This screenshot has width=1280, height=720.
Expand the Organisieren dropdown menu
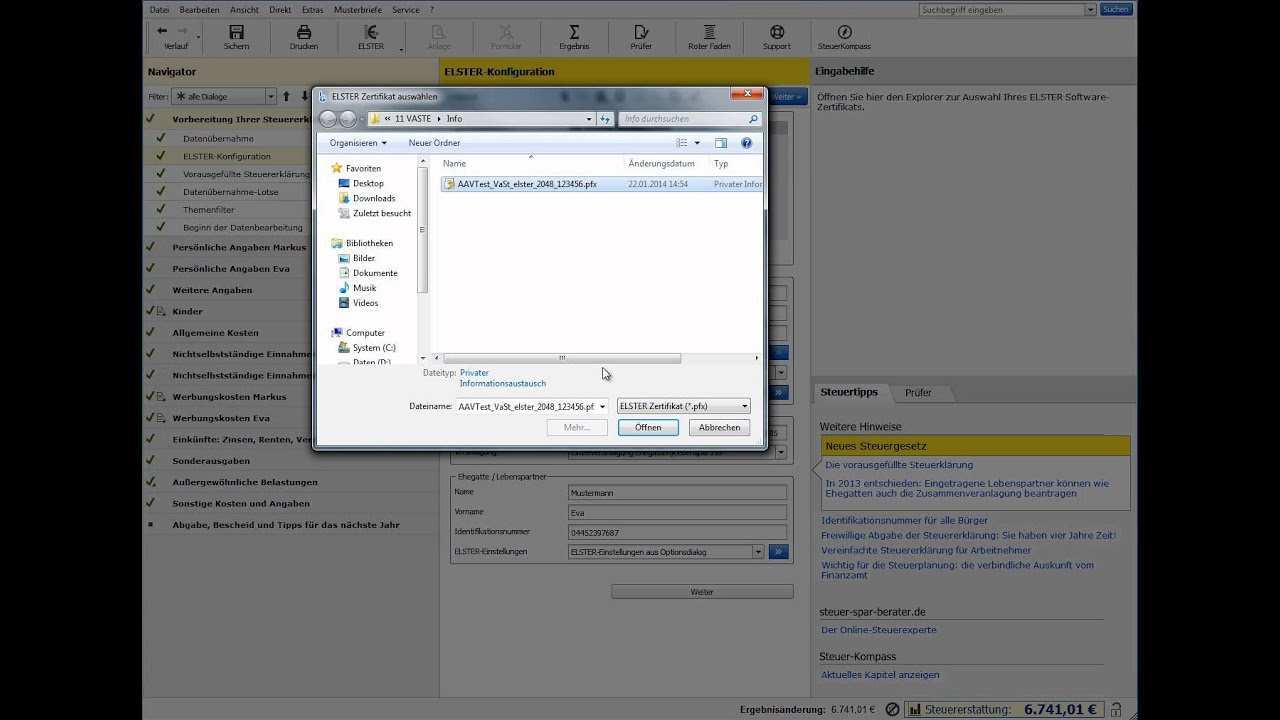(x=358, y=143)
